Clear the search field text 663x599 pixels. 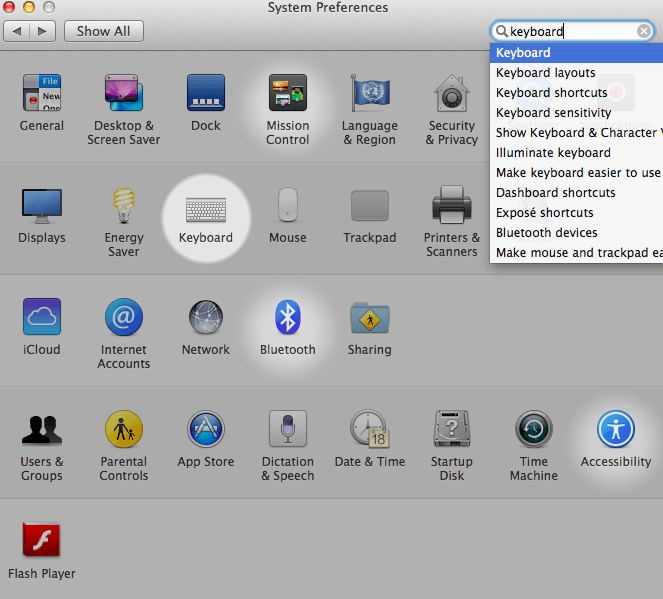tap(644, 31)
